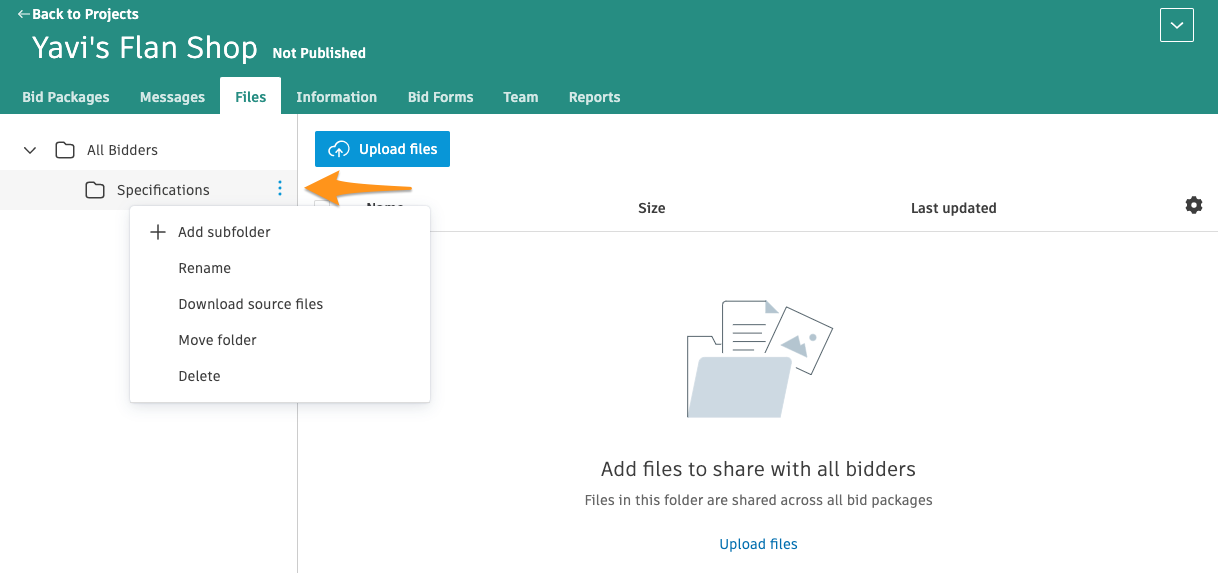Choose Move folder in context menu
The width and height of the screenshot is (1218, 573).
(x=217, y=340)
